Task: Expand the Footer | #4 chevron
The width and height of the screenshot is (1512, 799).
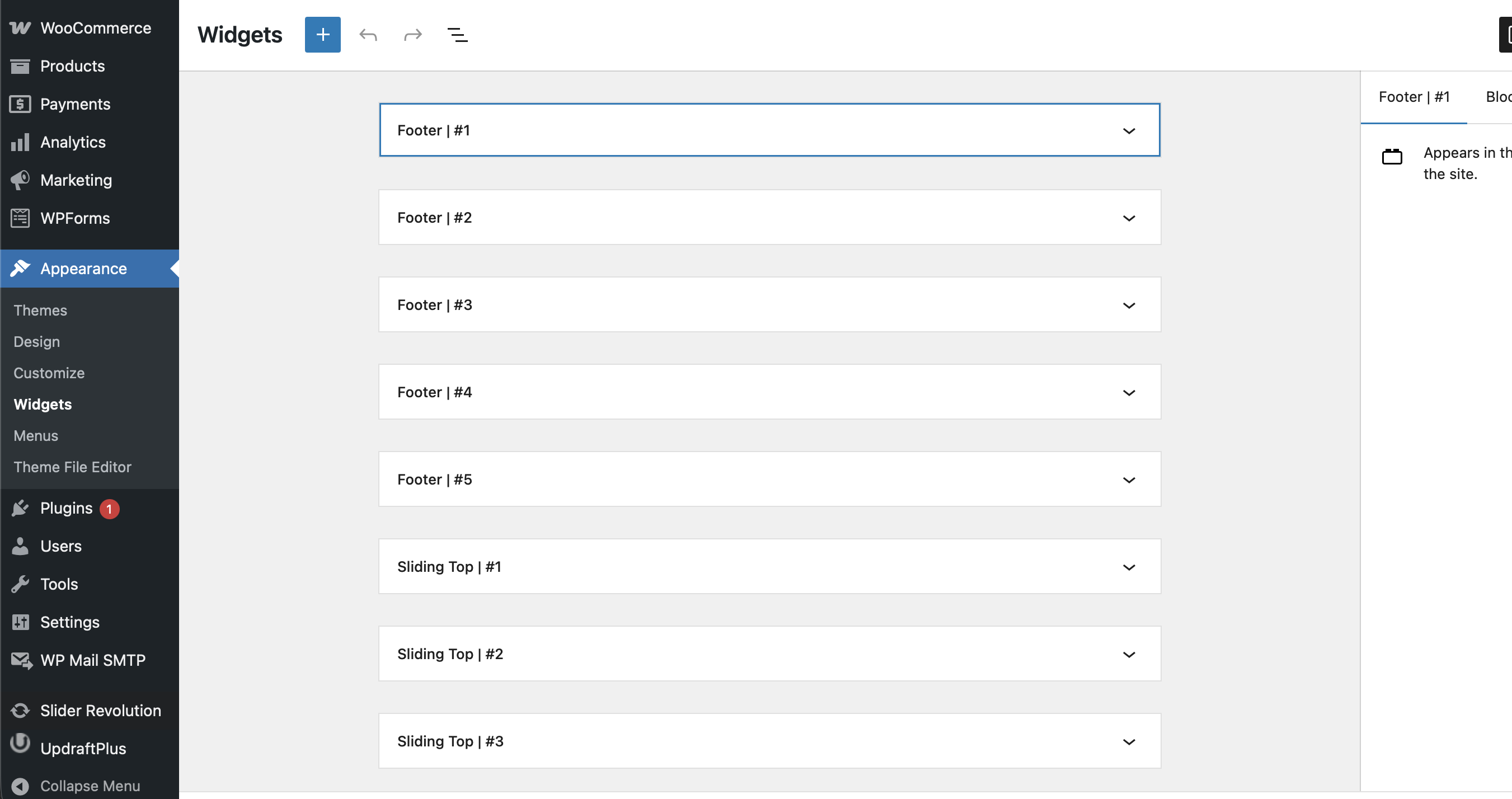Action: 1128,392
